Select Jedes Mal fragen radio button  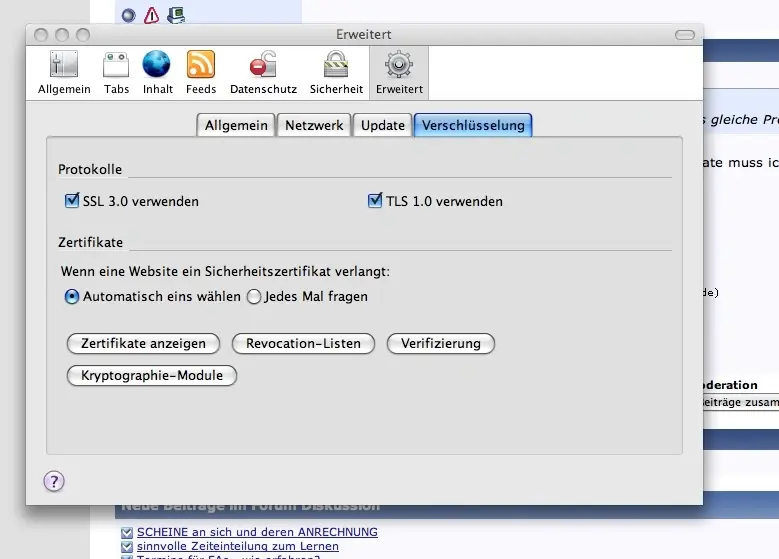point(254,297)
